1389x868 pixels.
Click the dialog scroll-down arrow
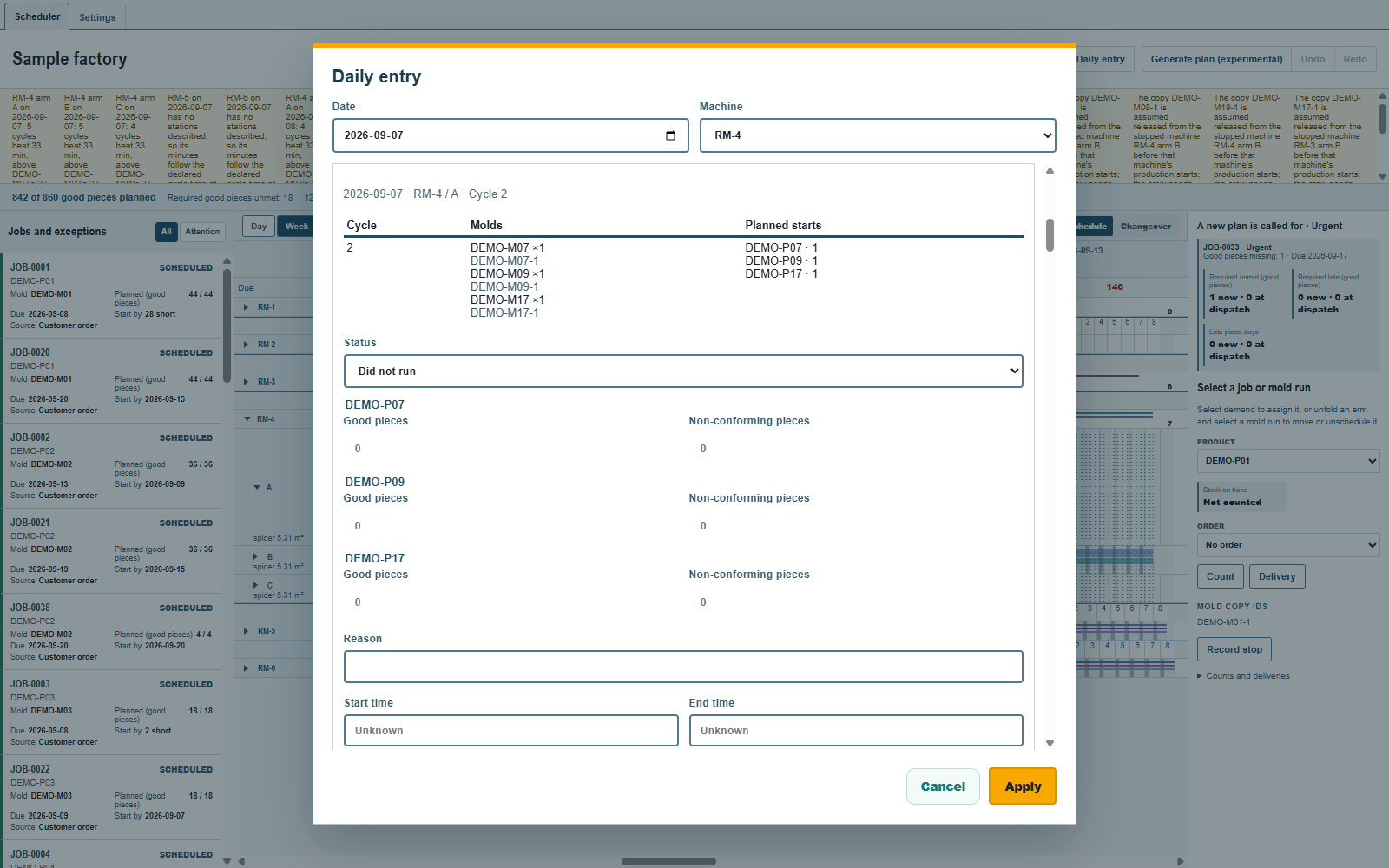(1050, 743)
